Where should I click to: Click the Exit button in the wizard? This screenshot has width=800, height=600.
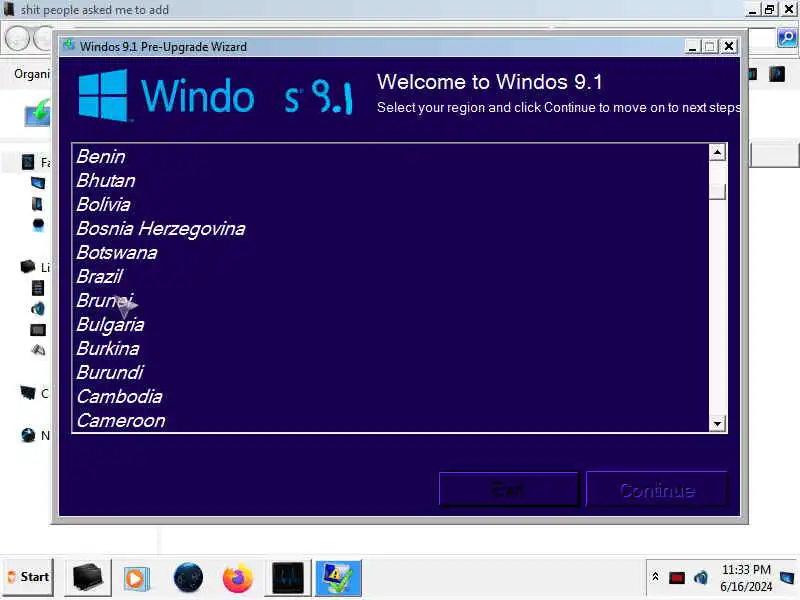[509, 490]
